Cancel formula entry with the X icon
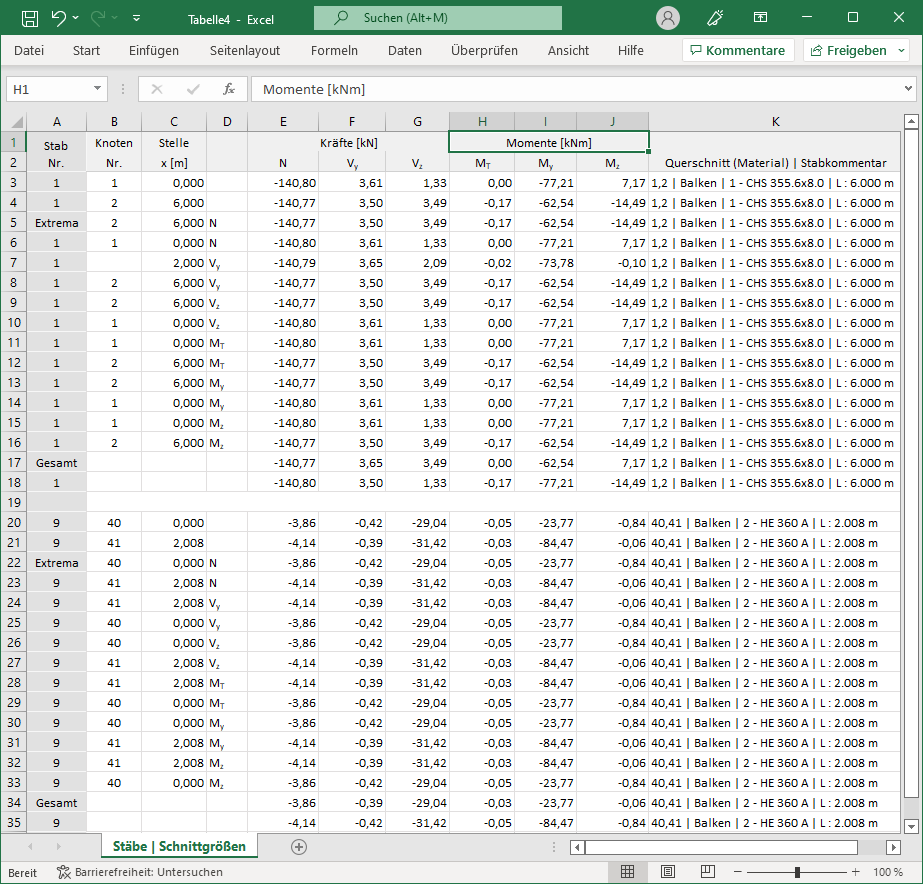The image size is (923, 884). [x=156, y=89]
